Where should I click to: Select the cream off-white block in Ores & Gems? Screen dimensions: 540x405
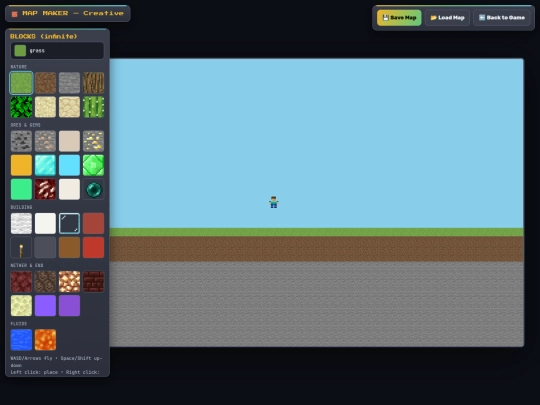pos(69,189)
